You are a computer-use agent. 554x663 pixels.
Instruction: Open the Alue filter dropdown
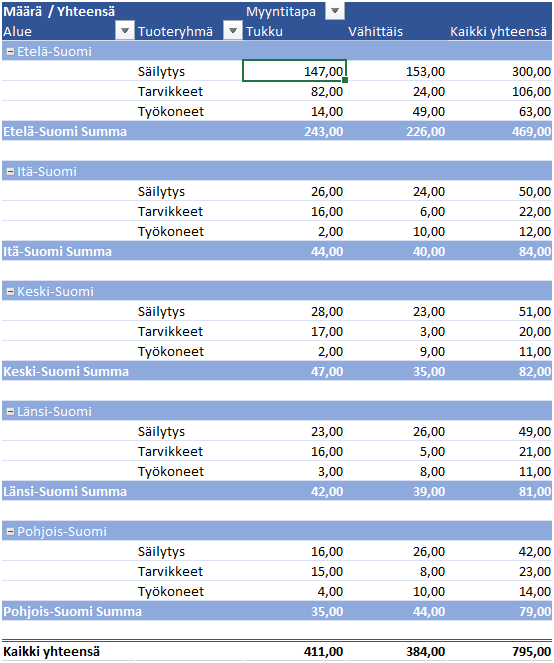coord(125,30)
